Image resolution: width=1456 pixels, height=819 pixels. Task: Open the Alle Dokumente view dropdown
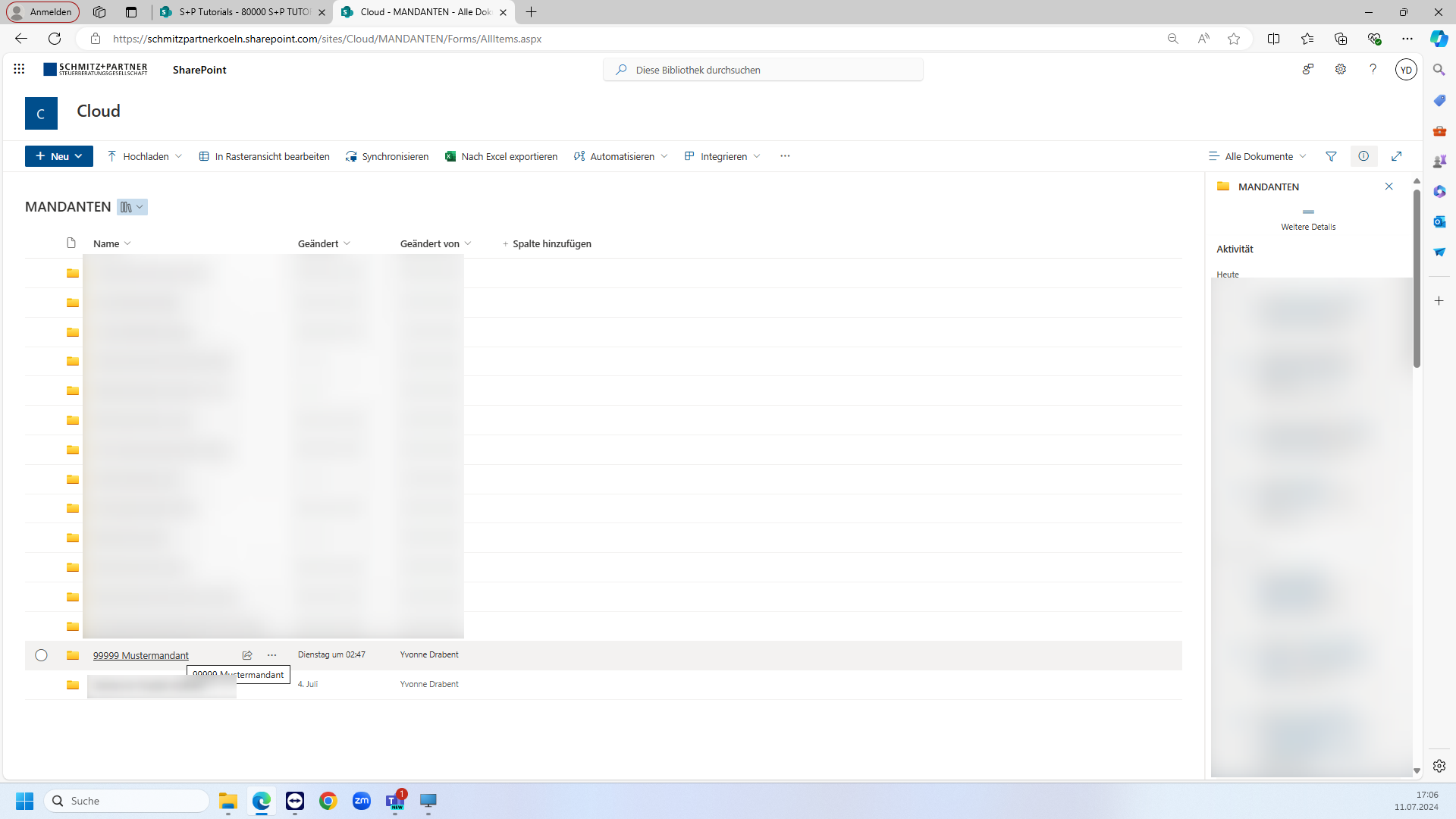point(1257,156)
